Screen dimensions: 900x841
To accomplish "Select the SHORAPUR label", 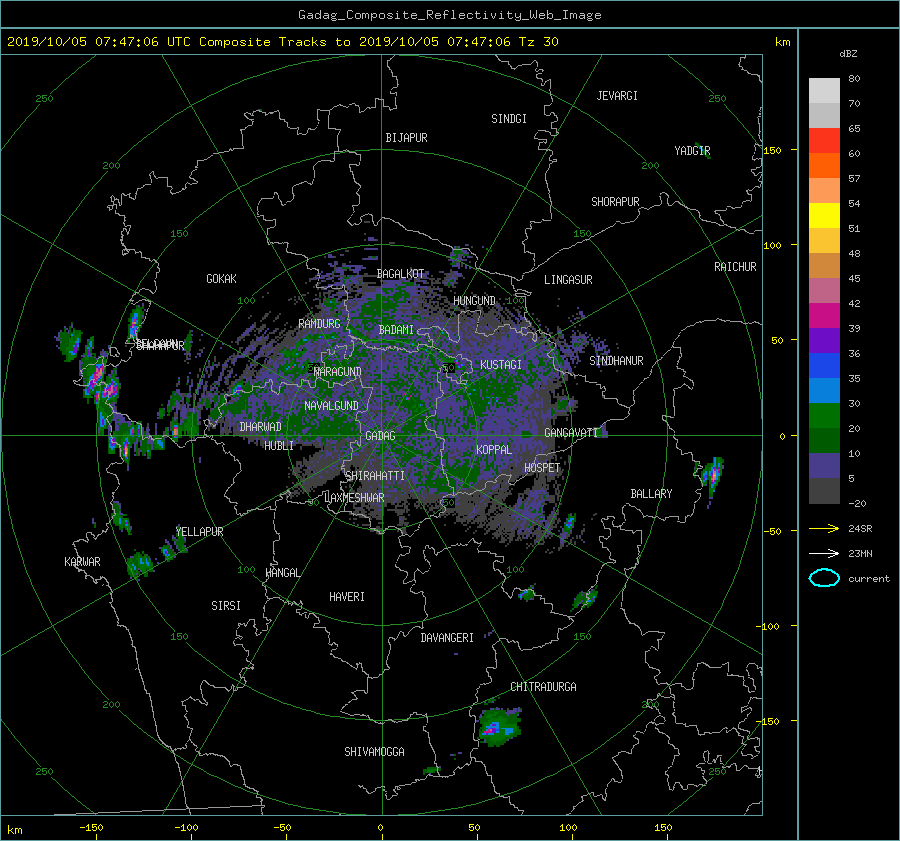I will pyautogui.click(x=615, y=202).
